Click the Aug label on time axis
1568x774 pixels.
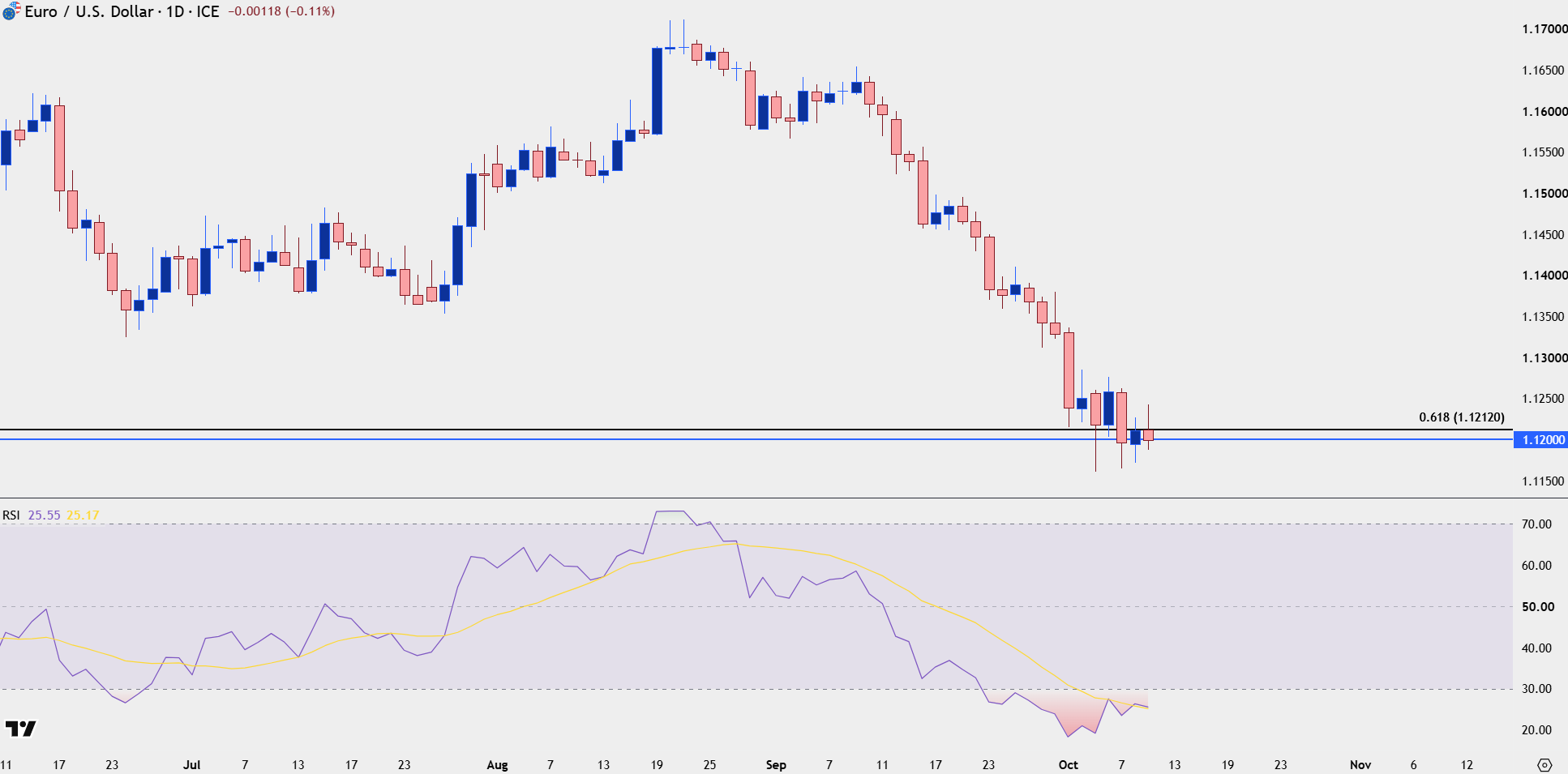pyautogui.click(x=497, y=765)
